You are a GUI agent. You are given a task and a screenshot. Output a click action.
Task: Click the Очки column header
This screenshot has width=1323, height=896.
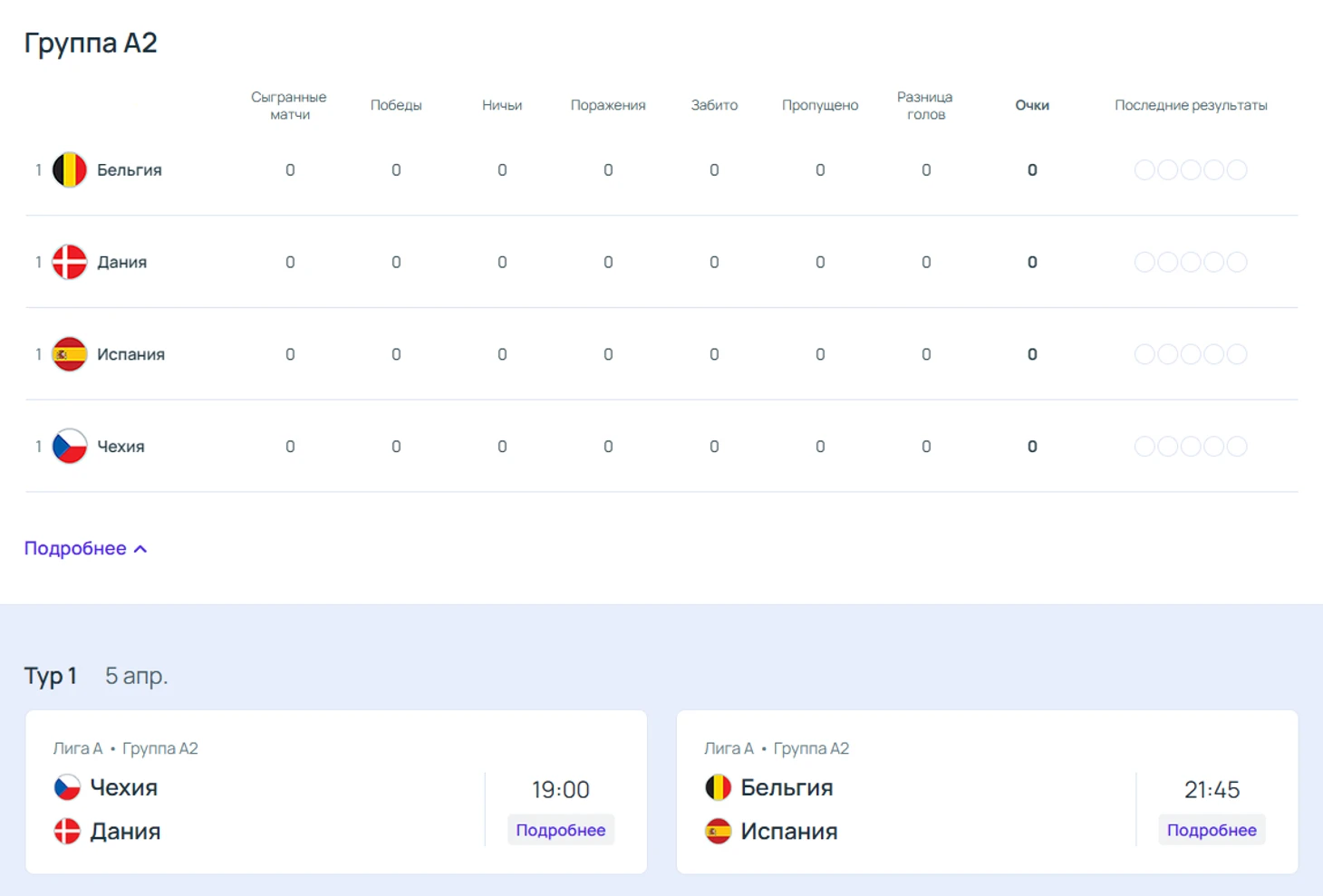pos(1031,105)
